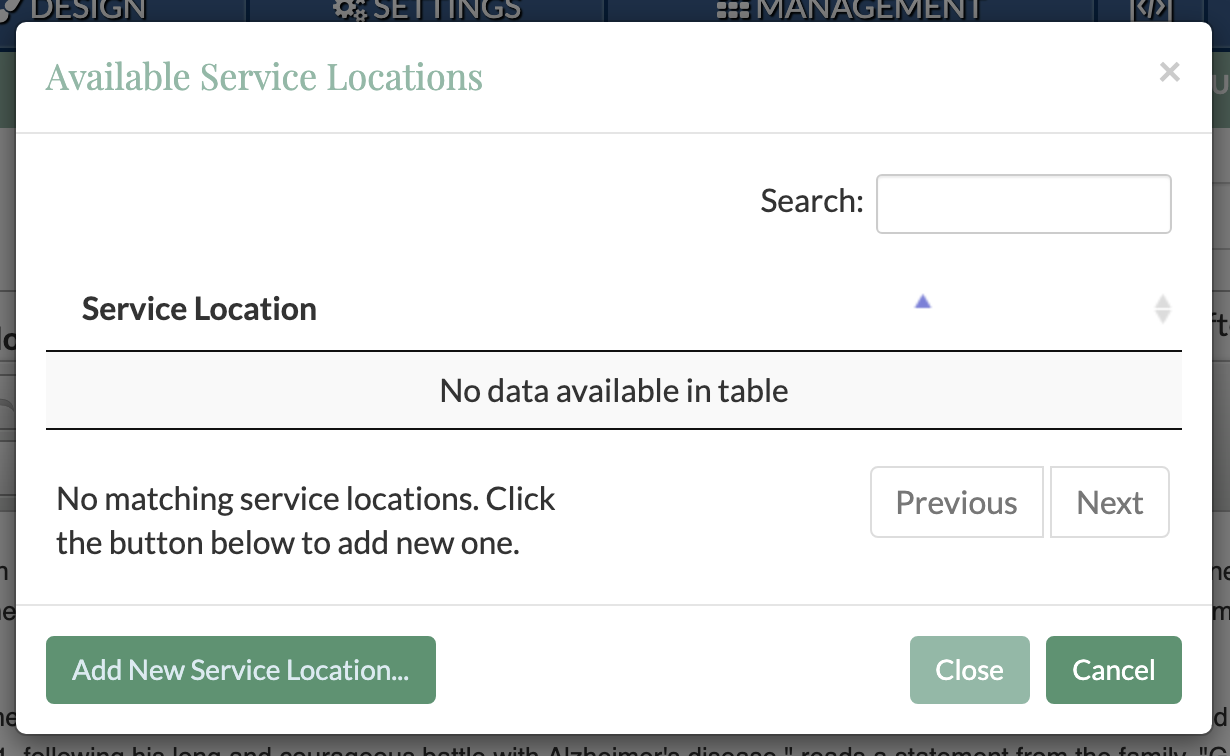Click the Search label text

point(811,201)
